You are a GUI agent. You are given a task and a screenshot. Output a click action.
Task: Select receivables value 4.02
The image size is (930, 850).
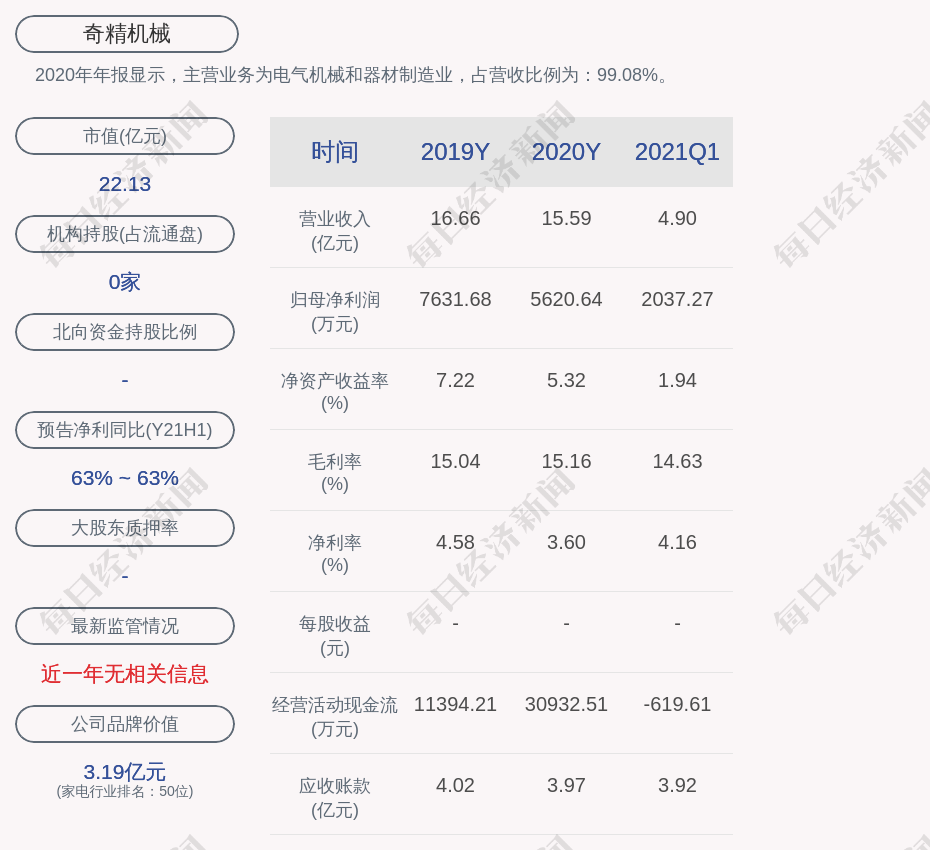tap(455, 785)
